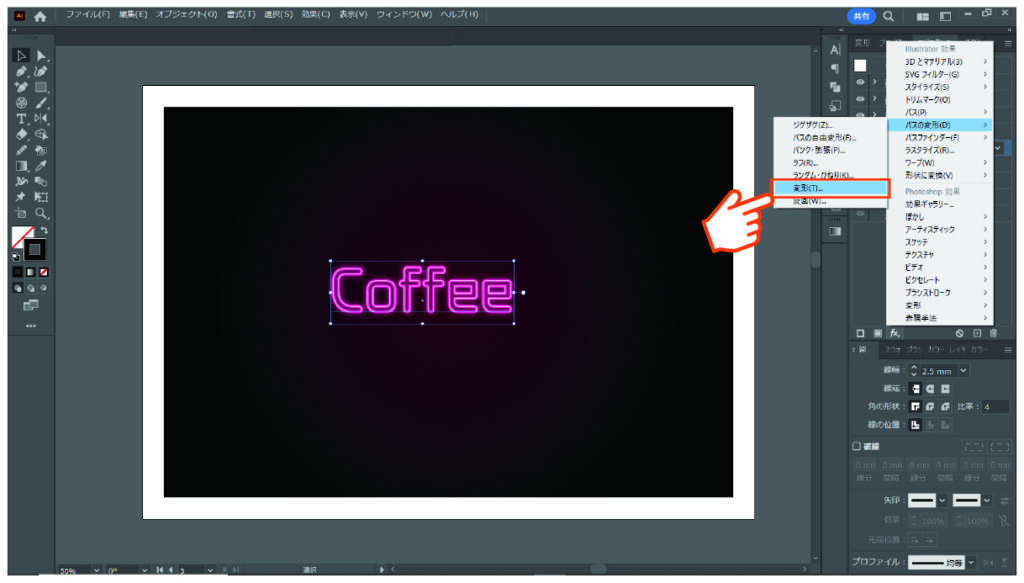Click the Clear Appearance icon
The image size is (1024, 583).
(x=959, y=334)
